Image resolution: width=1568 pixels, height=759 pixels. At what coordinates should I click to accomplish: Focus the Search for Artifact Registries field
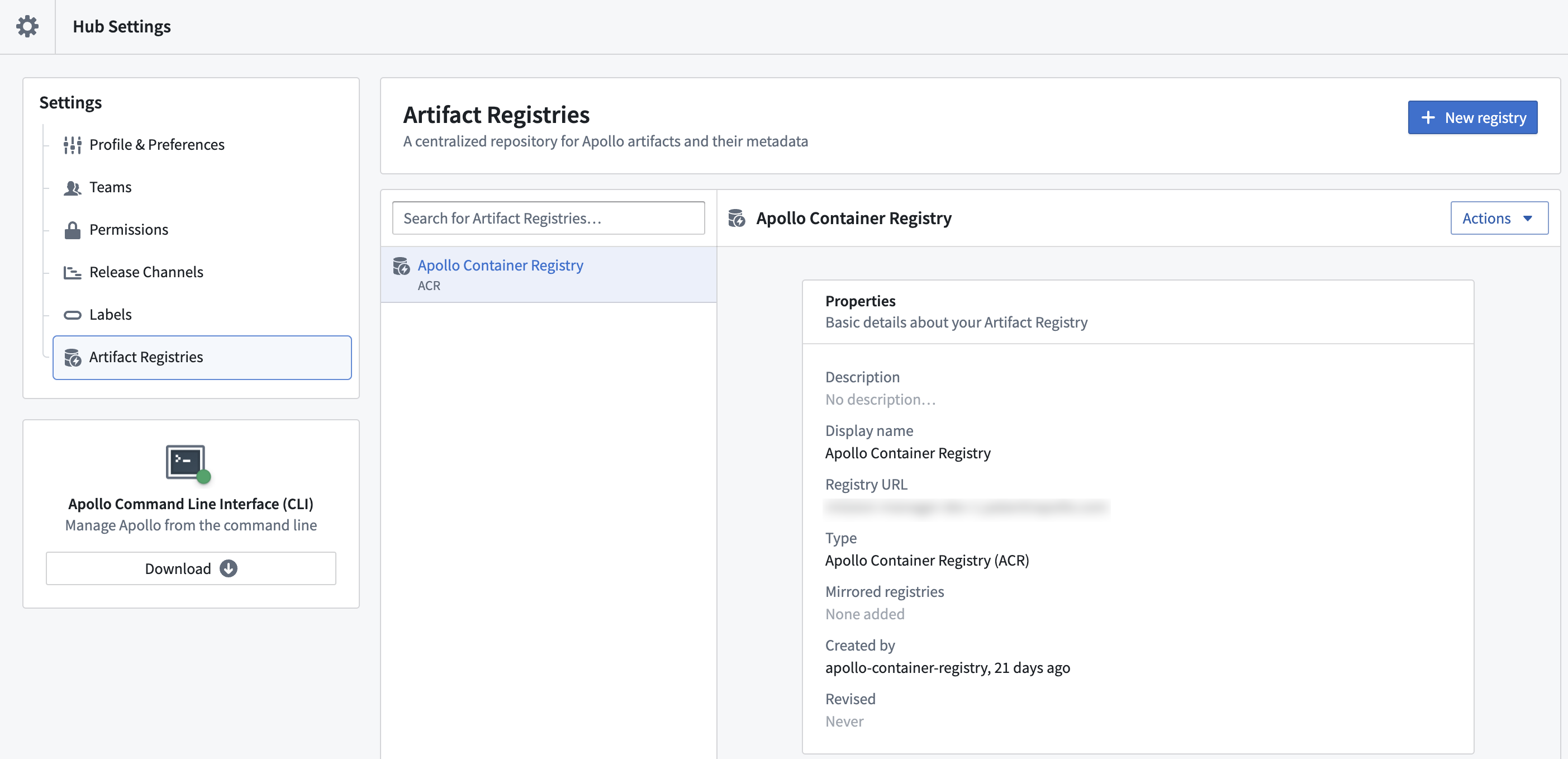[548, 218]
